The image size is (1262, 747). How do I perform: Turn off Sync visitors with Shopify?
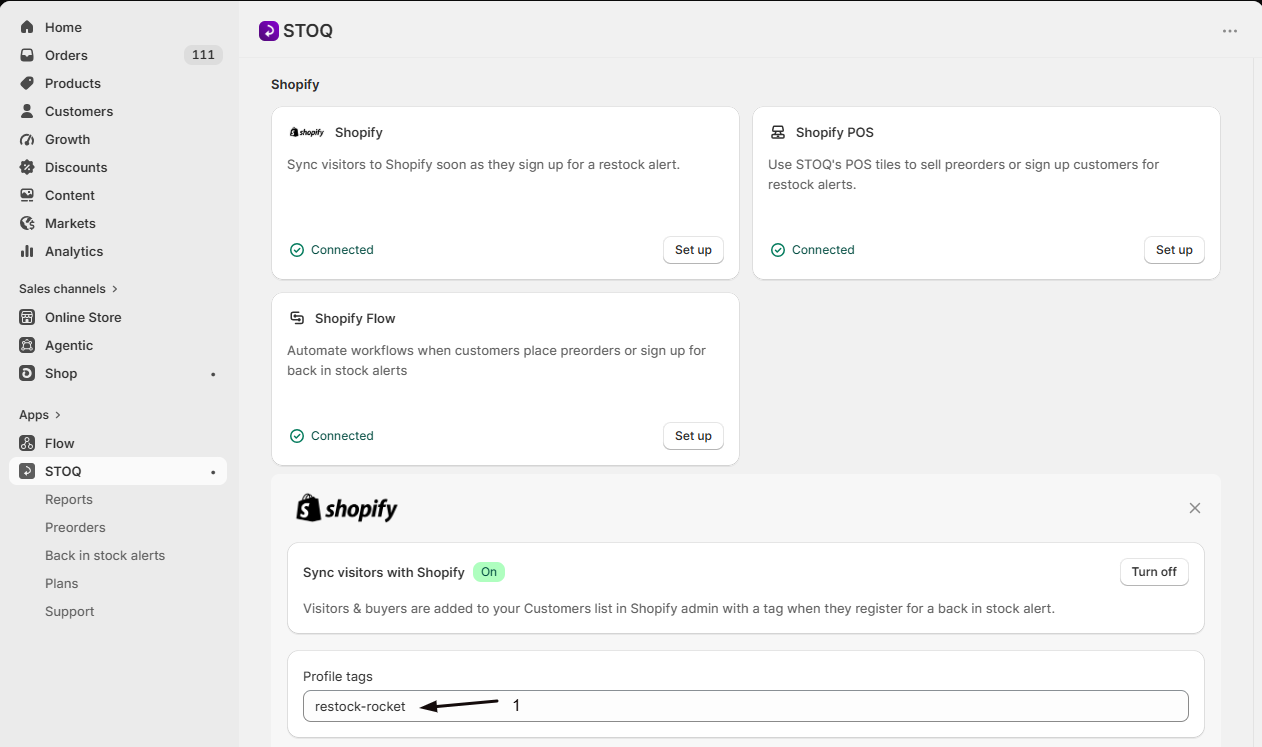pyautogui.click(x=1154, y=572)
